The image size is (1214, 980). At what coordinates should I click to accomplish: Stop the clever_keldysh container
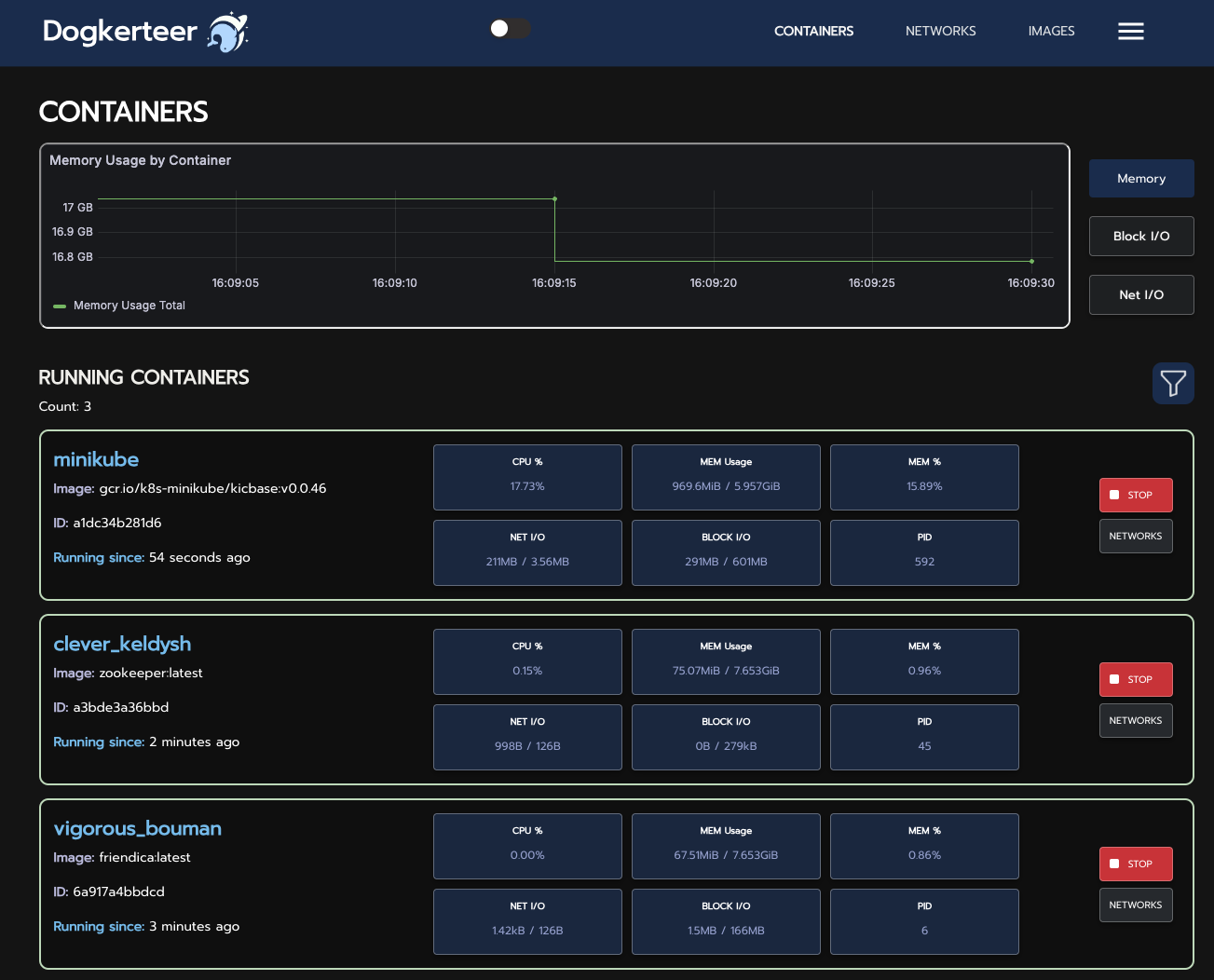point(1136,679)
